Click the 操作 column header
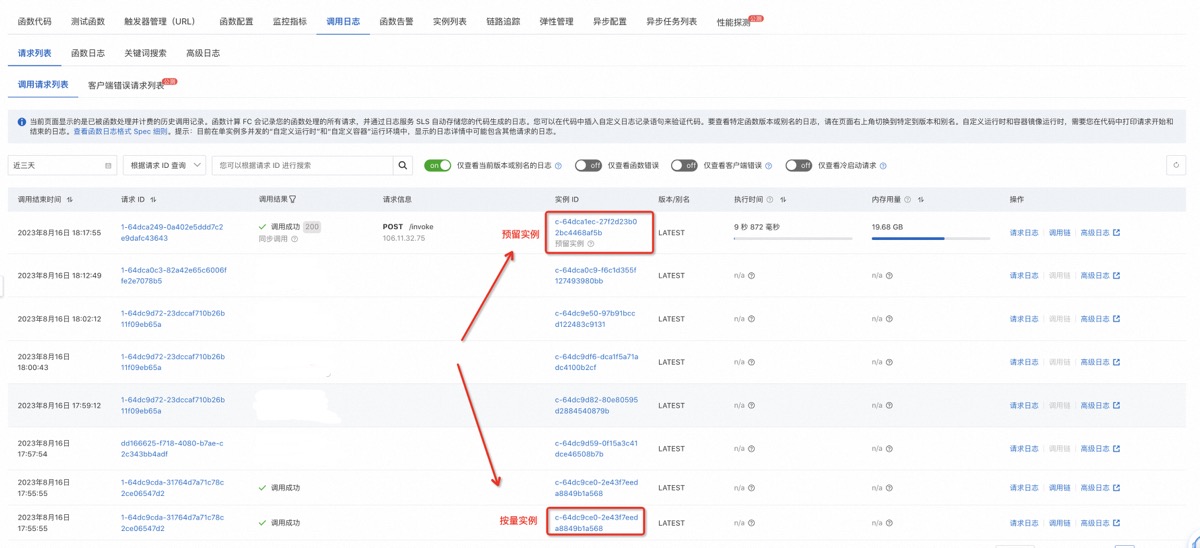 [1017, 200]
